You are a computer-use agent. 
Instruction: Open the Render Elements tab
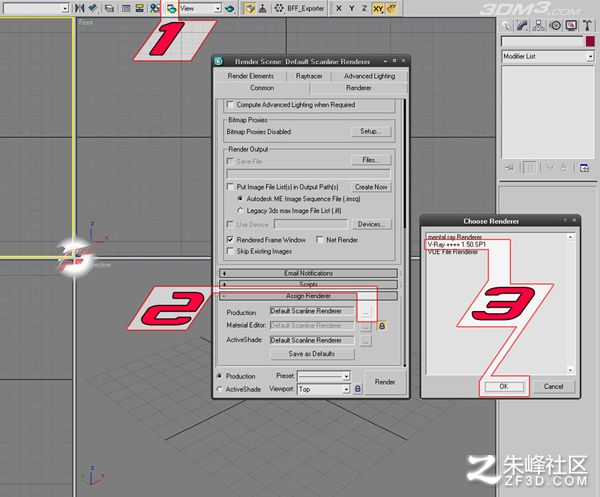251,76
